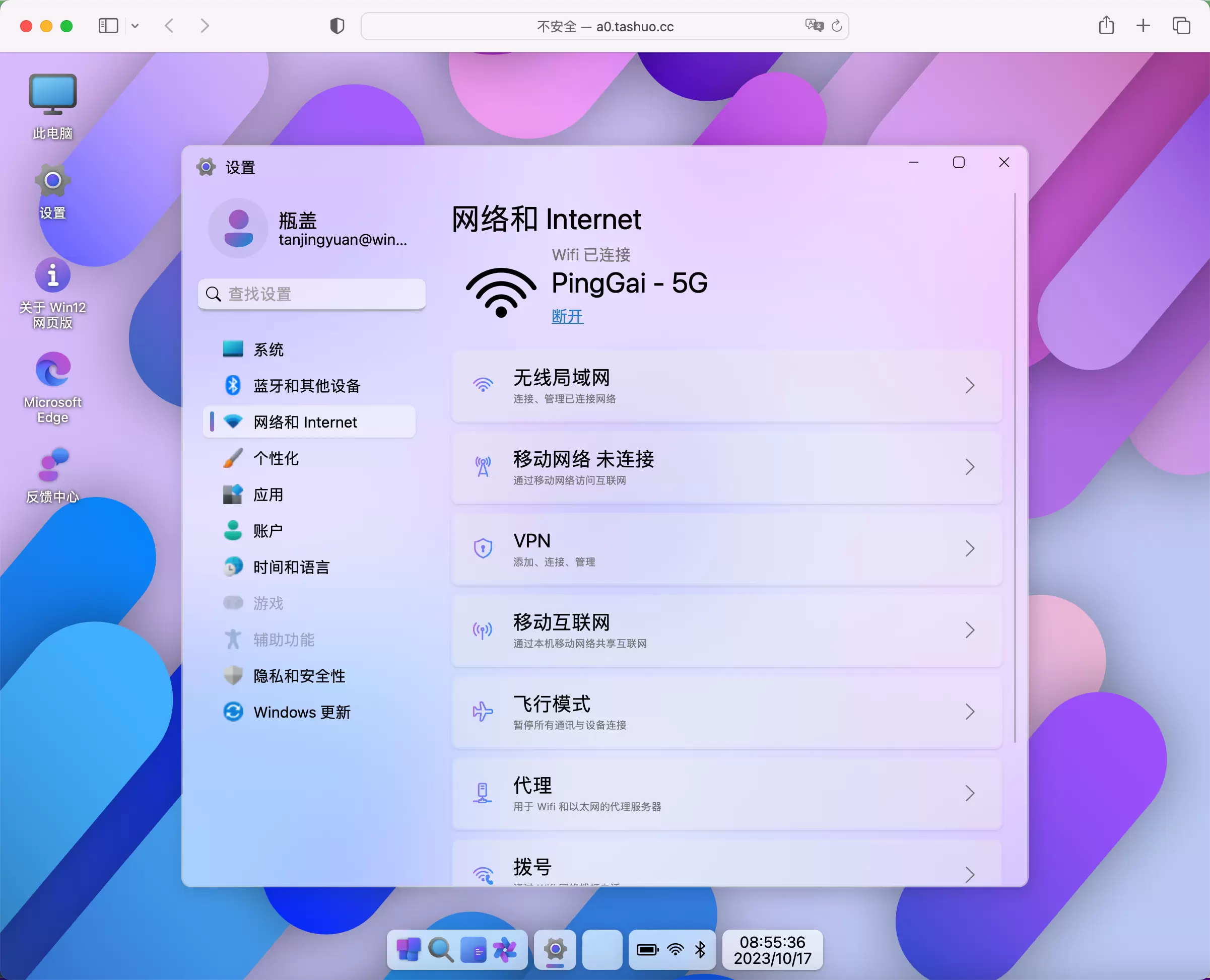The image size is (1210, 980).
Task: Open the Safari tab group dropdown arrow
Action: pyautogui.click(x=135, y=26)
